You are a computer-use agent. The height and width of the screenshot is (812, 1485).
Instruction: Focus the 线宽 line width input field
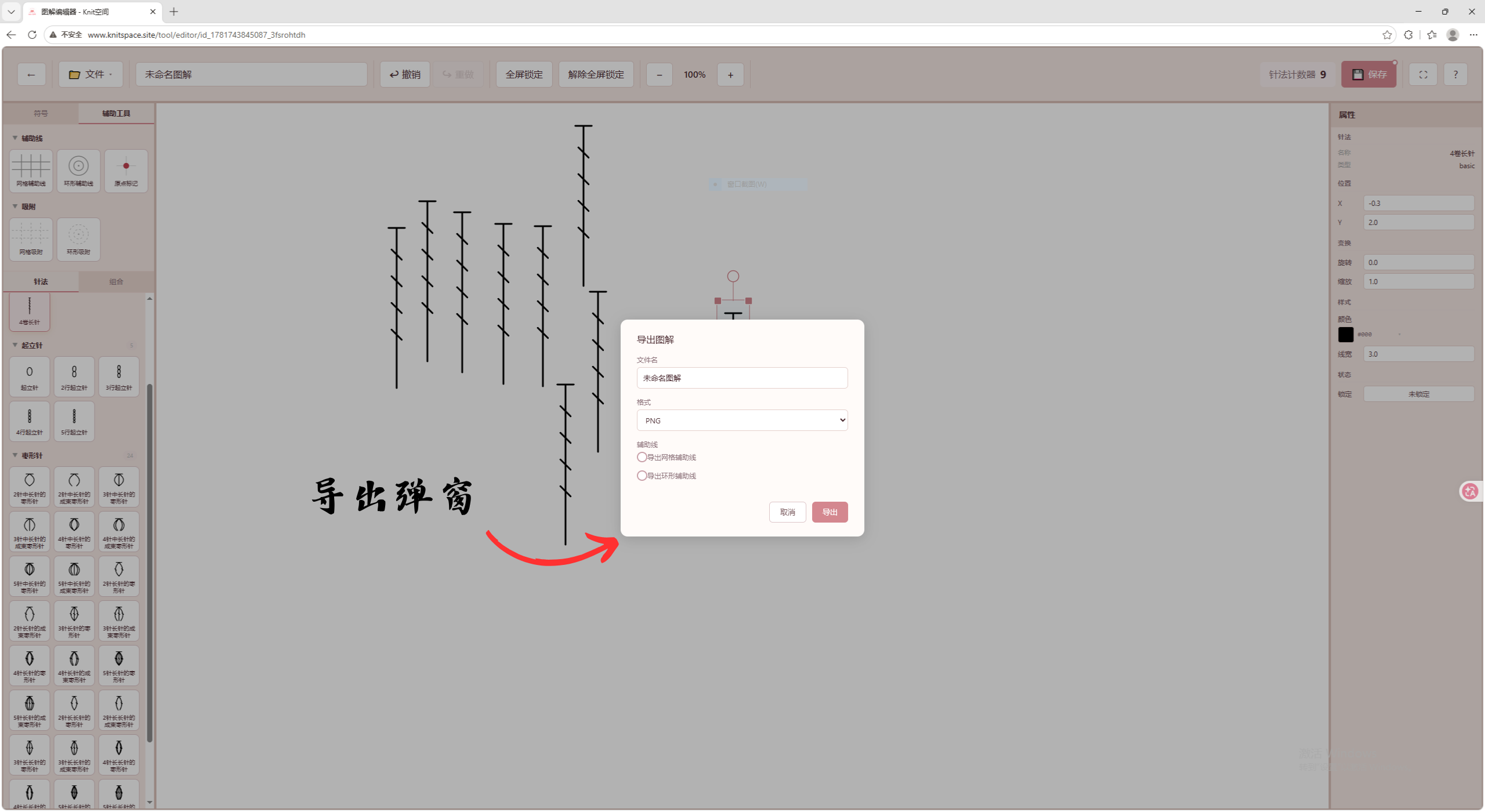pos(1418,354)
